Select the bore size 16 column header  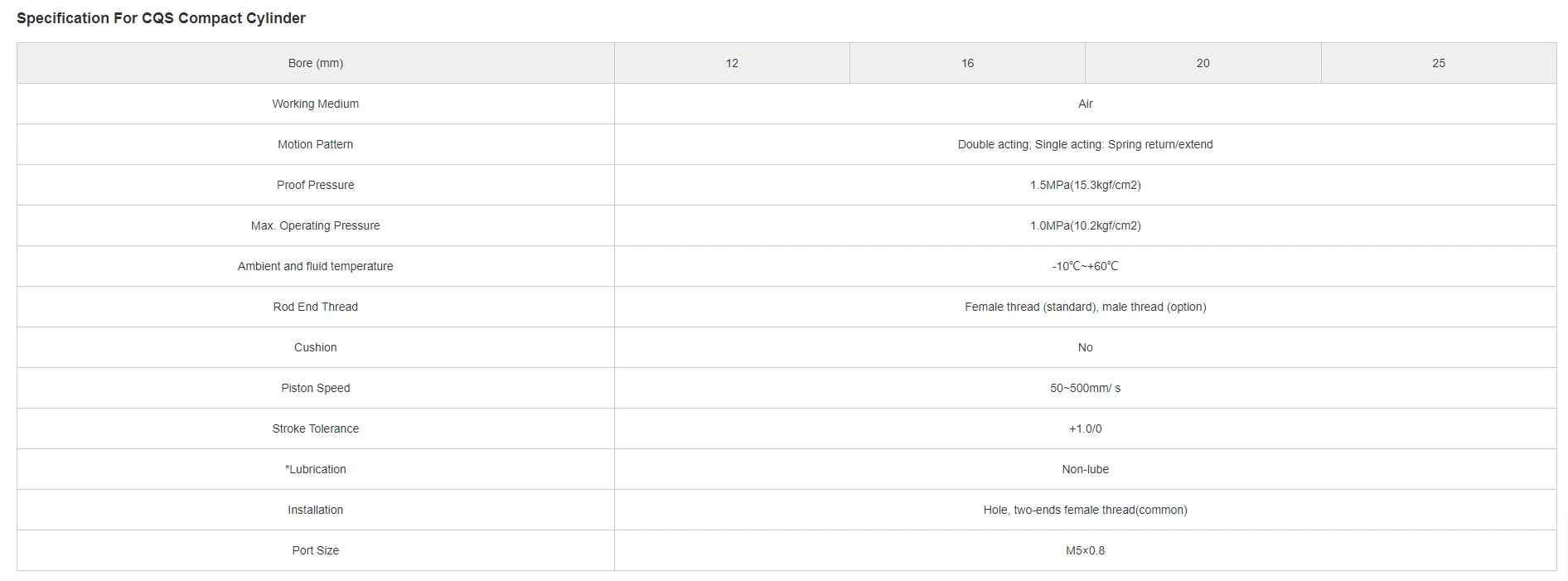pyautogui.click(x=967, y=63)
